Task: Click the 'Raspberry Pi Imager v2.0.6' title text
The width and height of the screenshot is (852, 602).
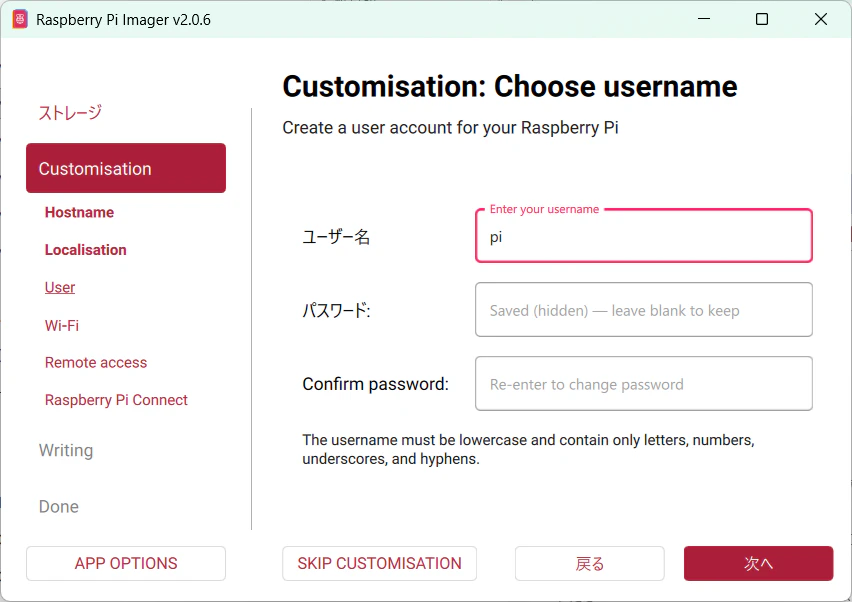Action: tap(123, 20)
